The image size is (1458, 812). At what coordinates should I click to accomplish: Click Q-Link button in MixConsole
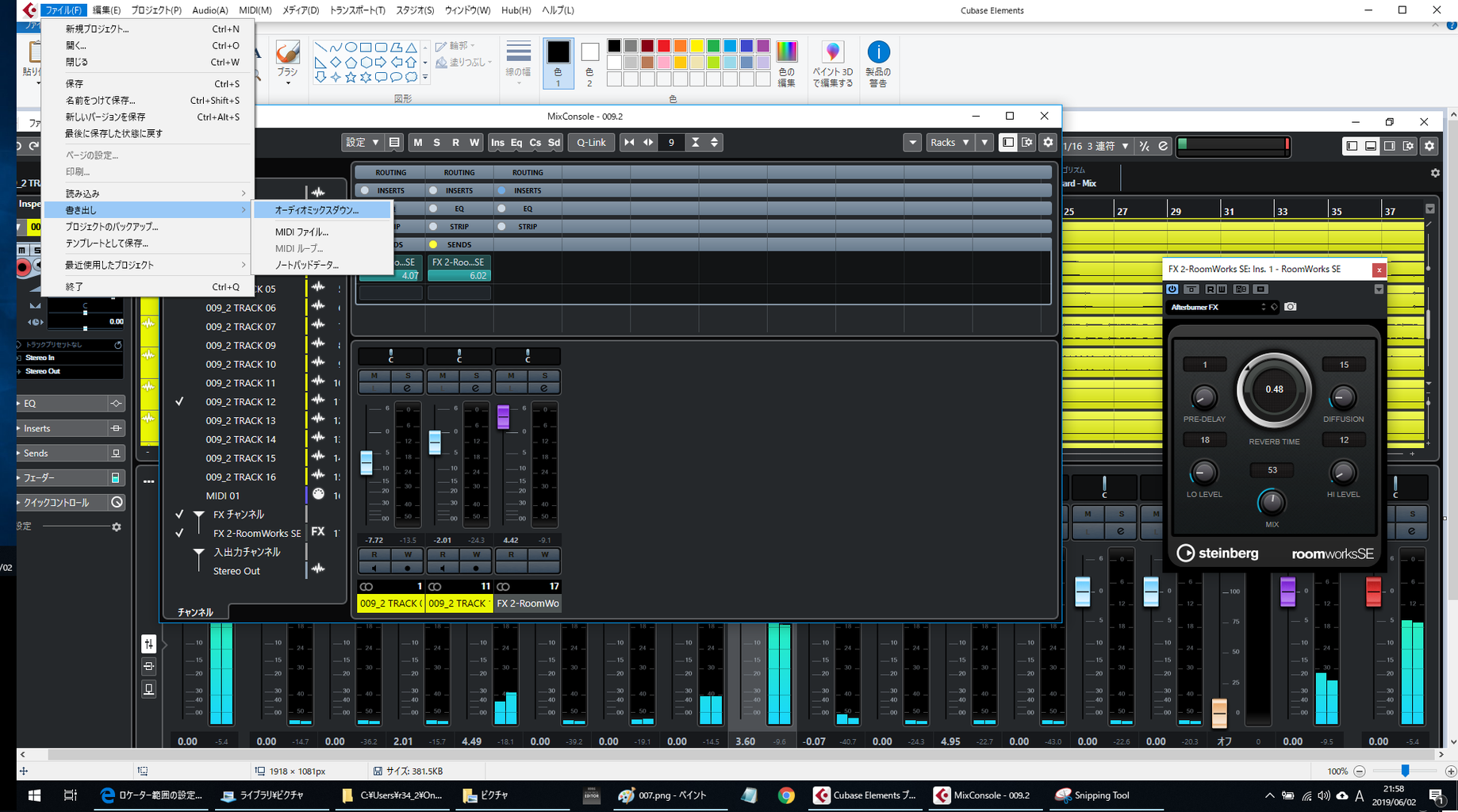pyautogui.click(x=591, y=143)
